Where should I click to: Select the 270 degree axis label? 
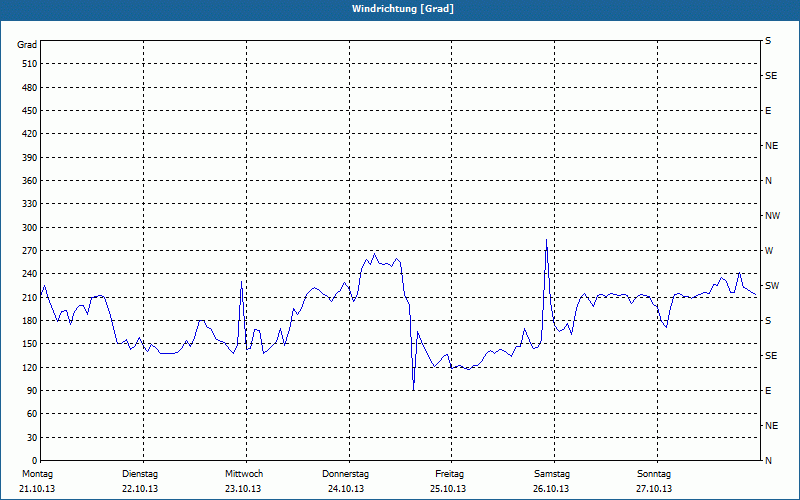(30, 251)
